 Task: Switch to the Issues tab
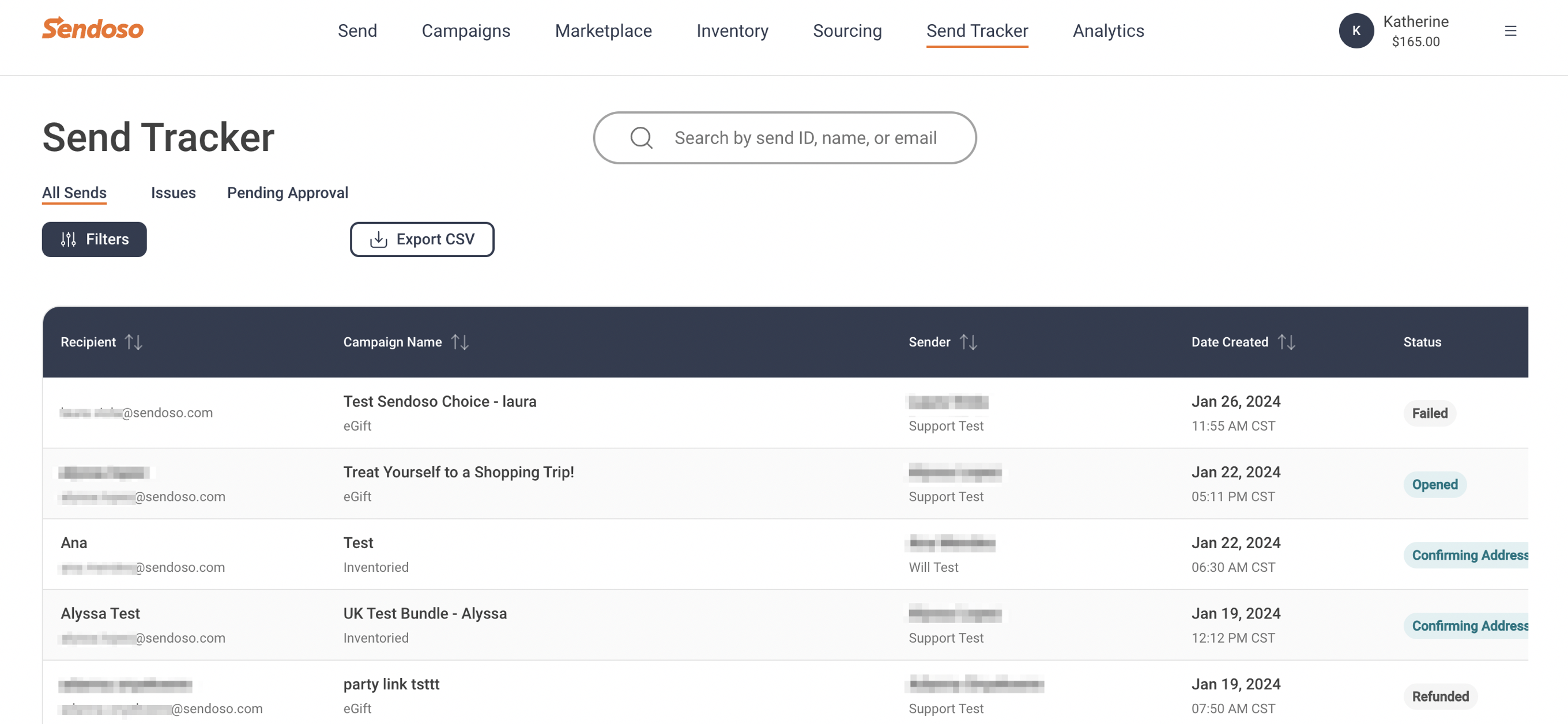click(174, 193)
